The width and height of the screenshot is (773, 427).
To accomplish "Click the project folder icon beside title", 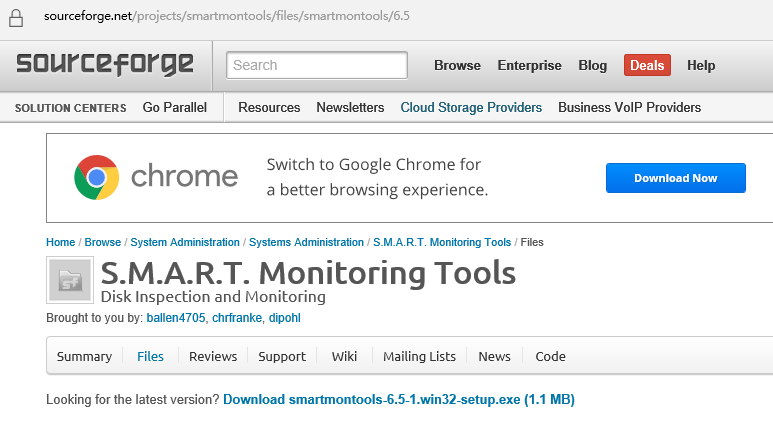I will [x=70, y=280].
